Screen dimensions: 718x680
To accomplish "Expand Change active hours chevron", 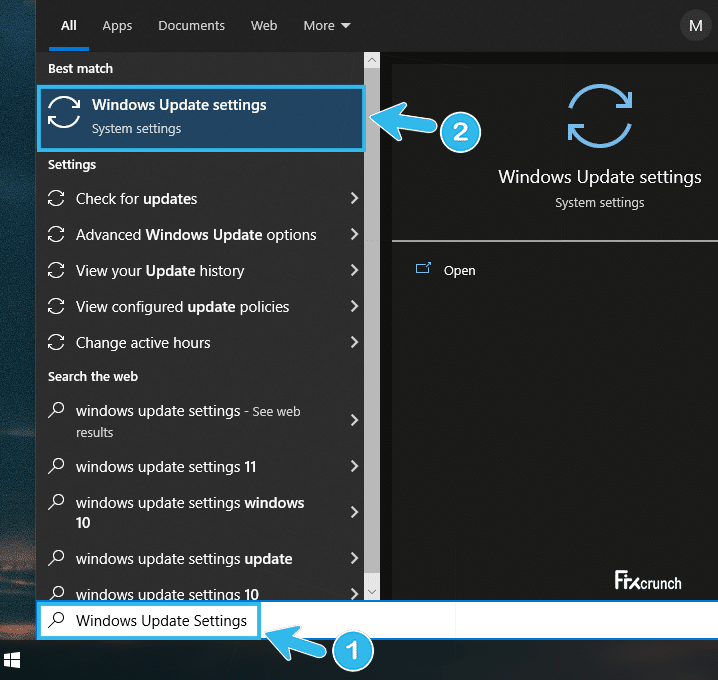I will [354, 342].
